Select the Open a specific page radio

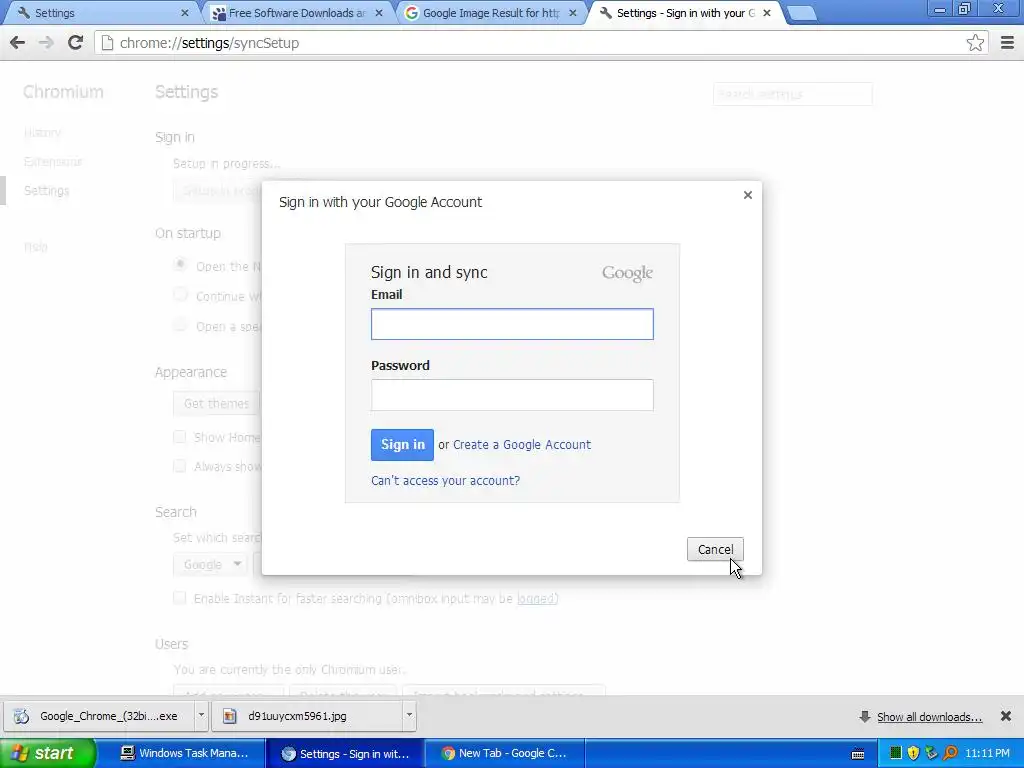pos(180,325)
